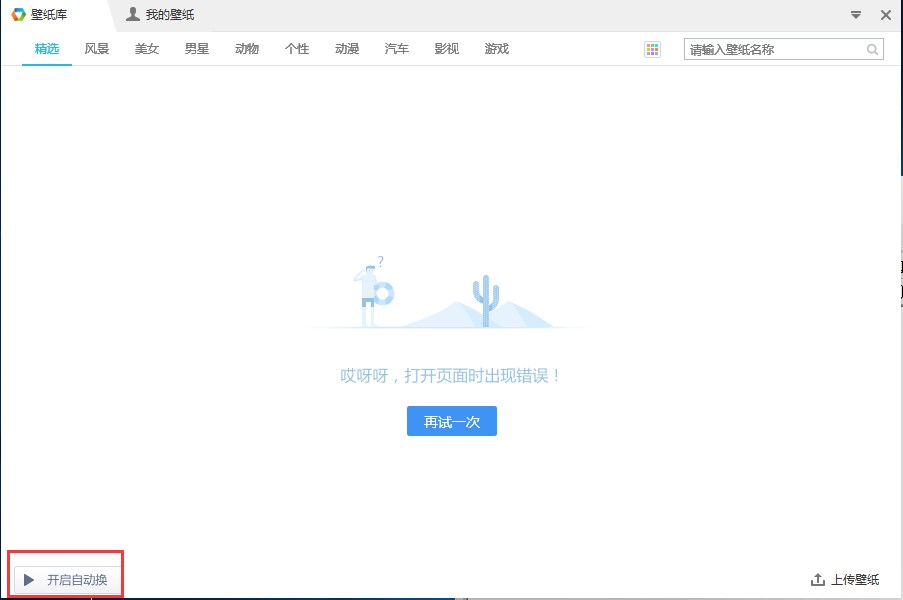Image resolution: width=903 pixels, height=600 pixels.
Task: Open the 汽车 cars category
Action: [x=396, y=48]
